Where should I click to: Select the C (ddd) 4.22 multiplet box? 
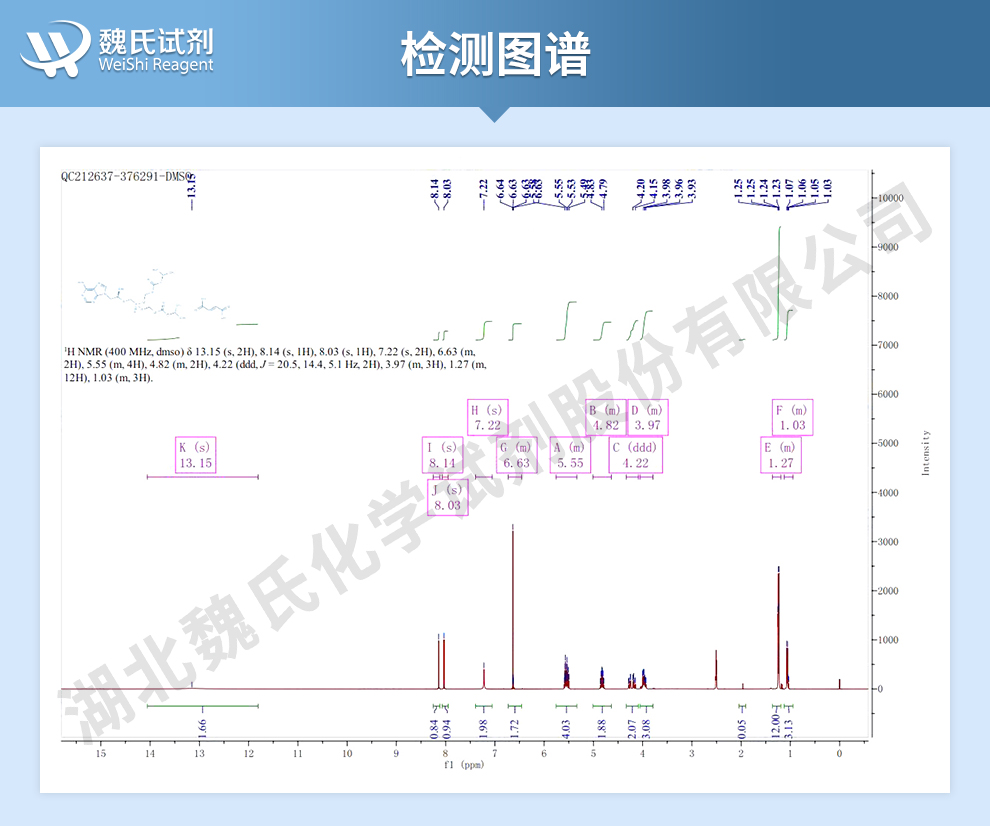(x=635, y=455)
